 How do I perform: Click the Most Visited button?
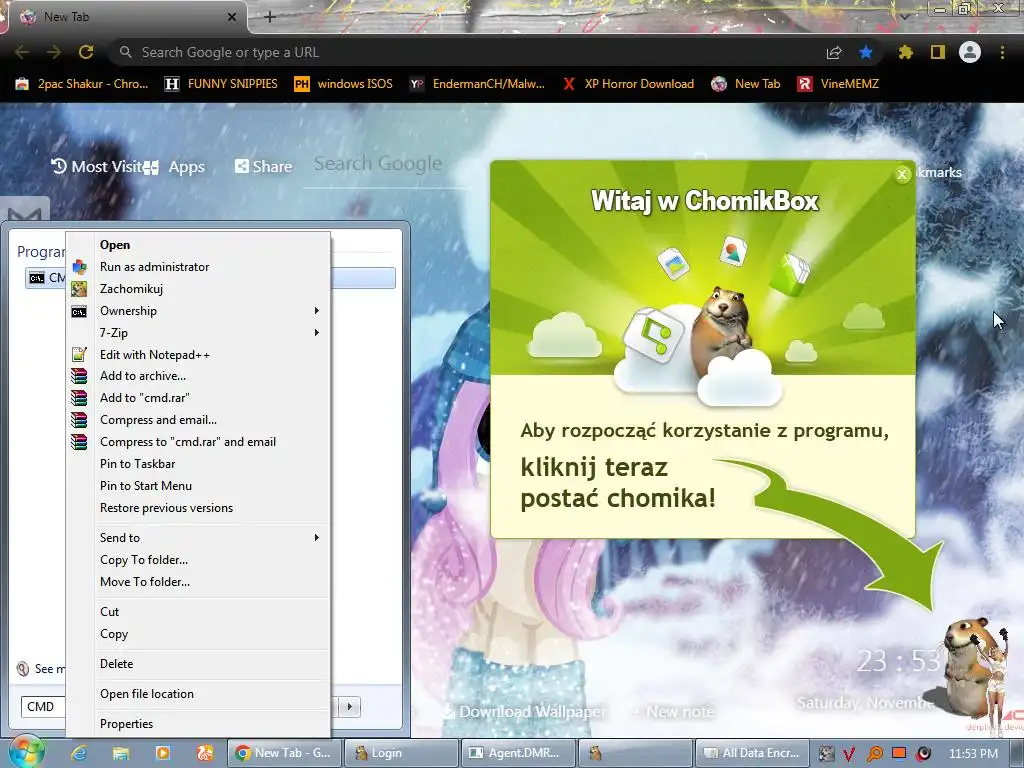tap(97, 167)
